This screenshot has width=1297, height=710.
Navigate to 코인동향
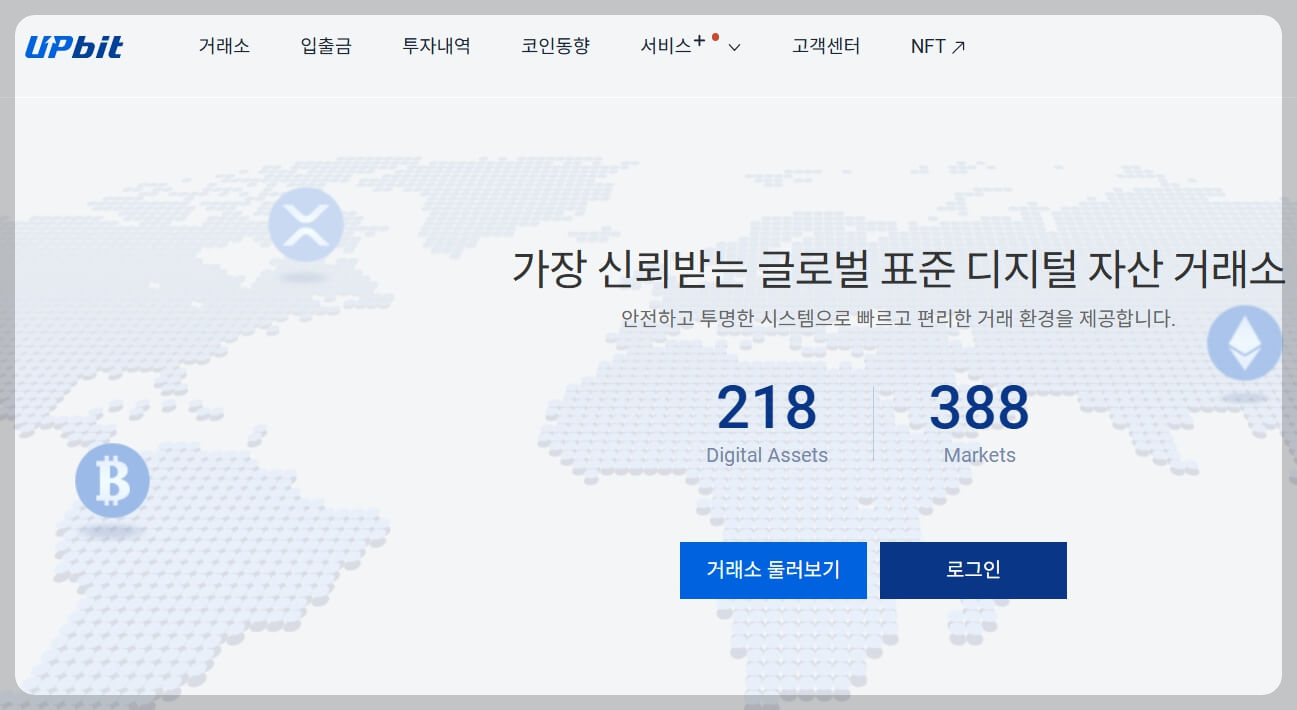[555, 45]
